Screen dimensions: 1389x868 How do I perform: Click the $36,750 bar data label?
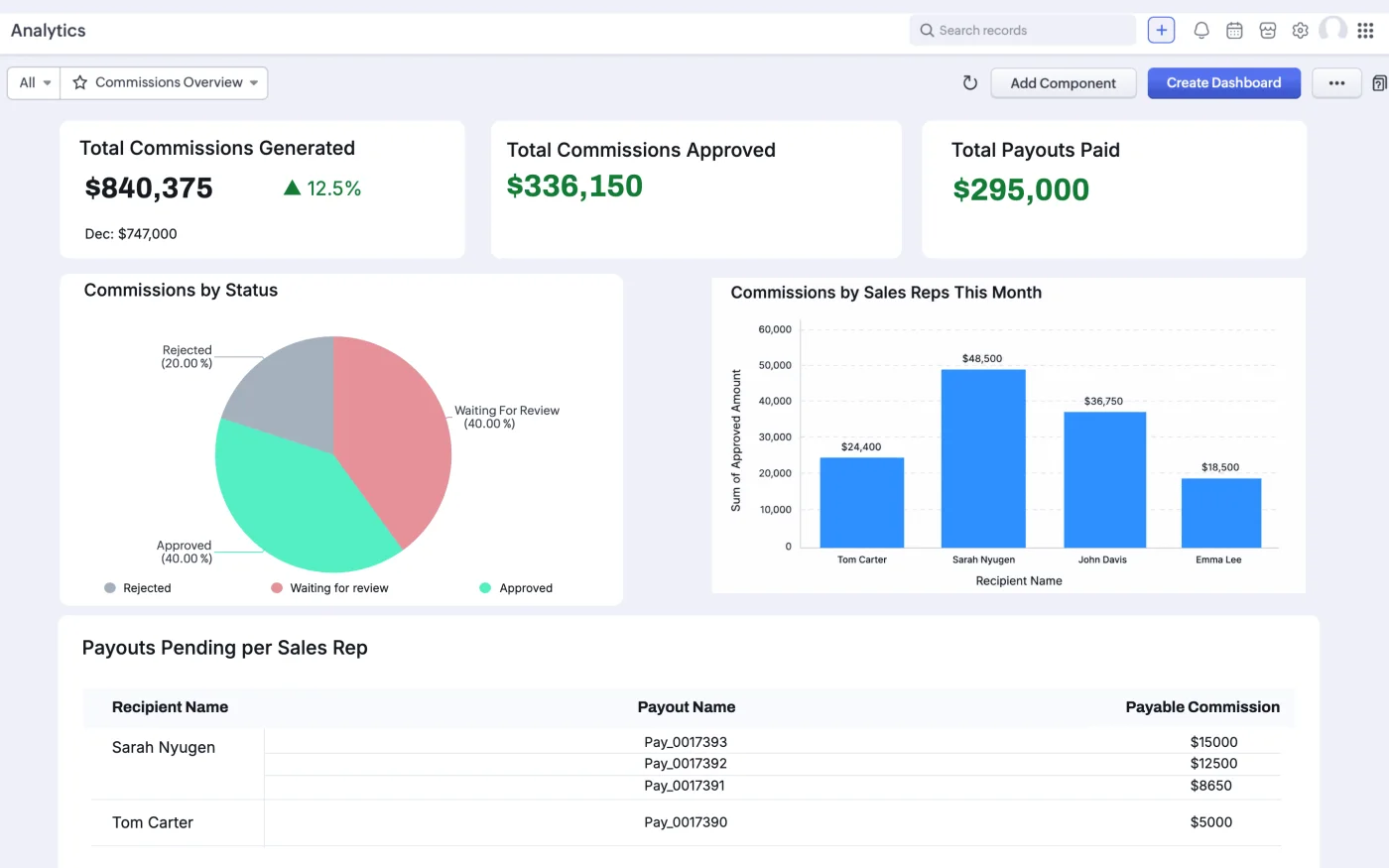[x=1103, y=402]
